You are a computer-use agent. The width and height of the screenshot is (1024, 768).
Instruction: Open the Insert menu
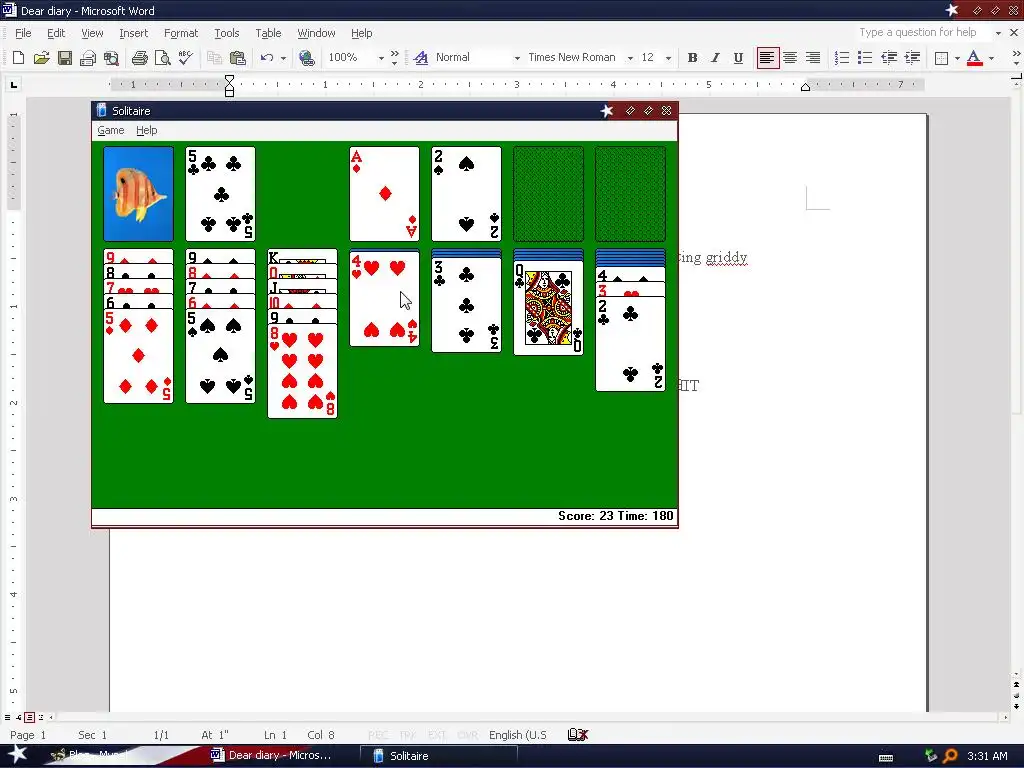(x=133, y=33)
